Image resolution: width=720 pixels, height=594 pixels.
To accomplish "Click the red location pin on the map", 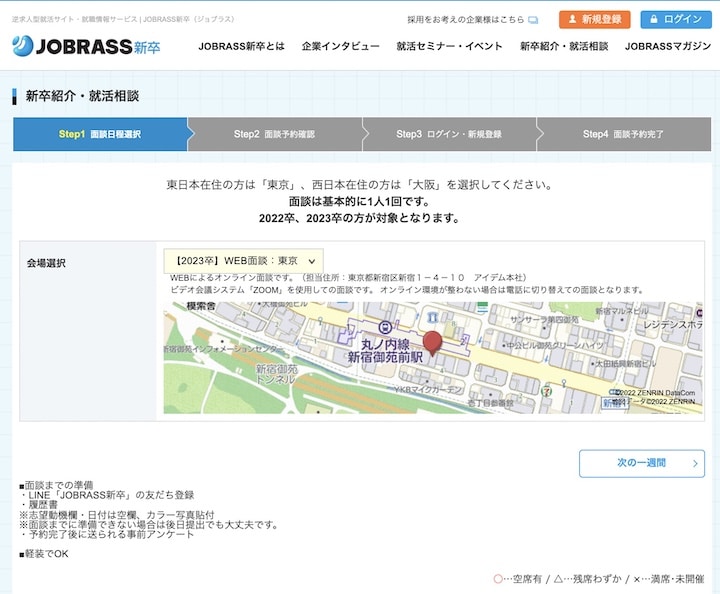I will click(432, 343).
